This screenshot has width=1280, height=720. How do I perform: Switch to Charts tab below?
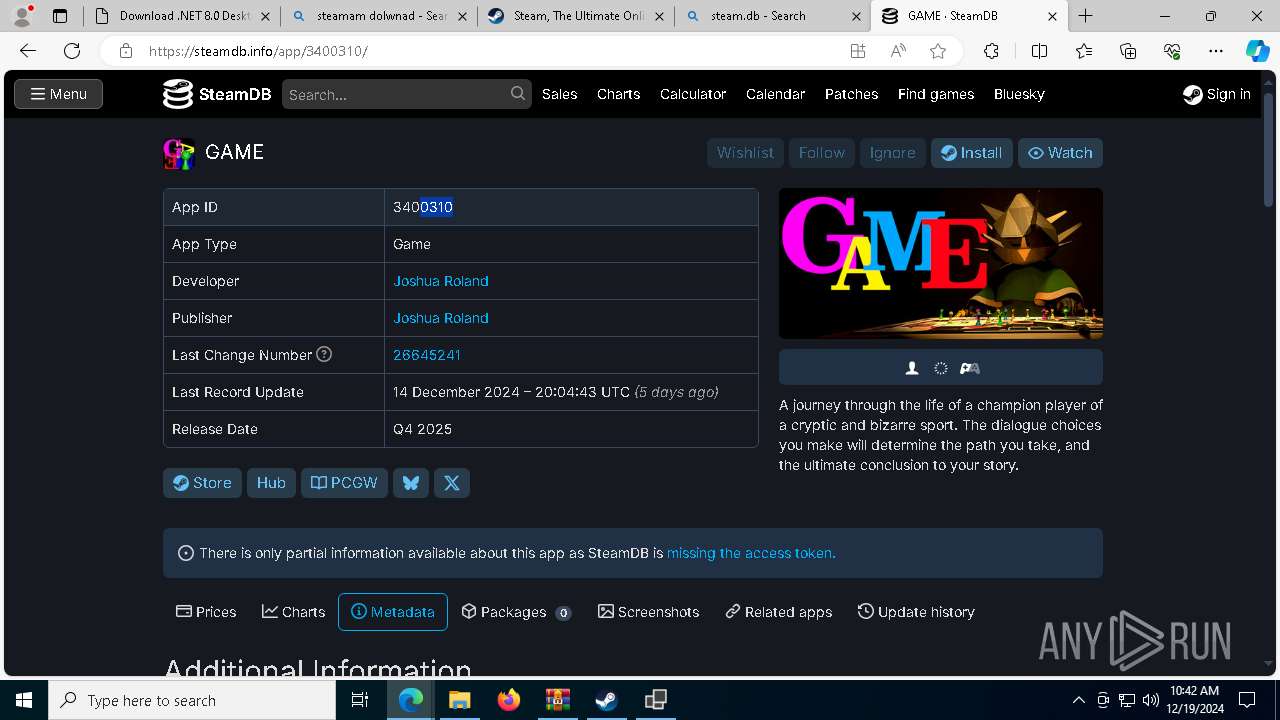point(293,612)
